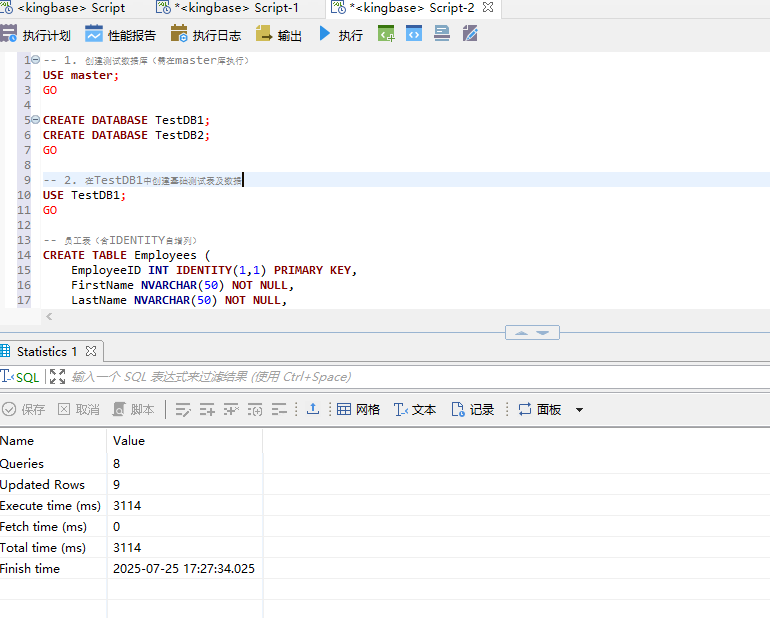
Task: Click the delete row icon
Action: 231,409
